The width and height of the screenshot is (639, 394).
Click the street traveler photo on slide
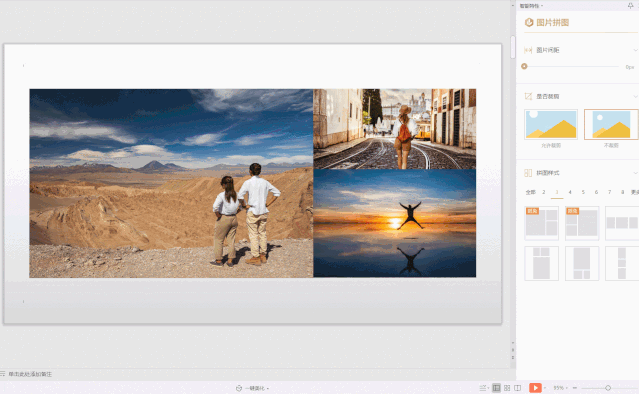point(394,129)
